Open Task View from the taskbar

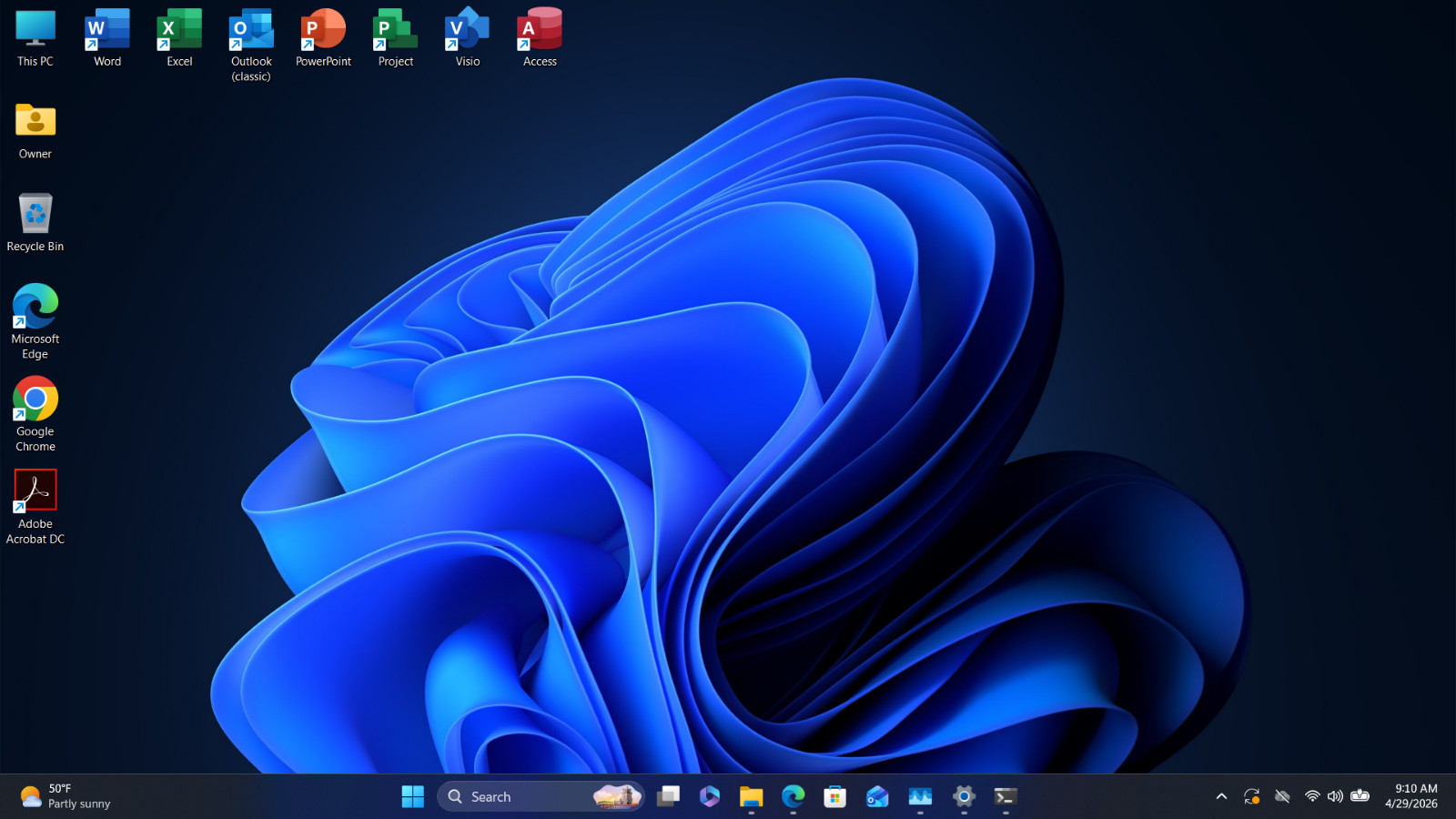click(669, 797)
